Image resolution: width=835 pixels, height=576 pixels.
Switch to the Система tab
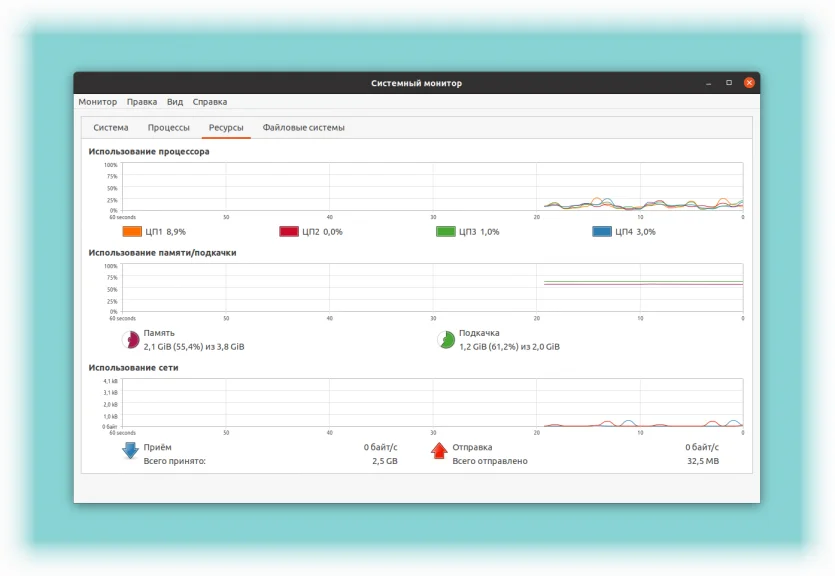(x=111, y=128)
